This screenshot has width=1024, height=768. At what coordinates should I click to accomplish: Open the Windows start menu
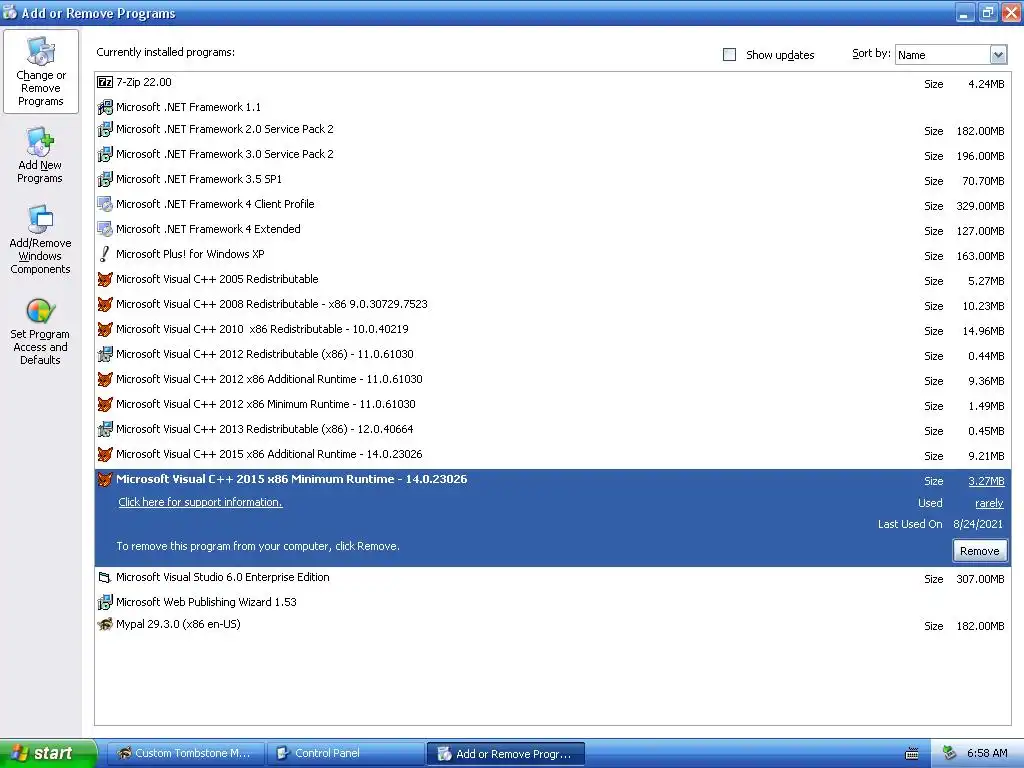coord(48,754)
